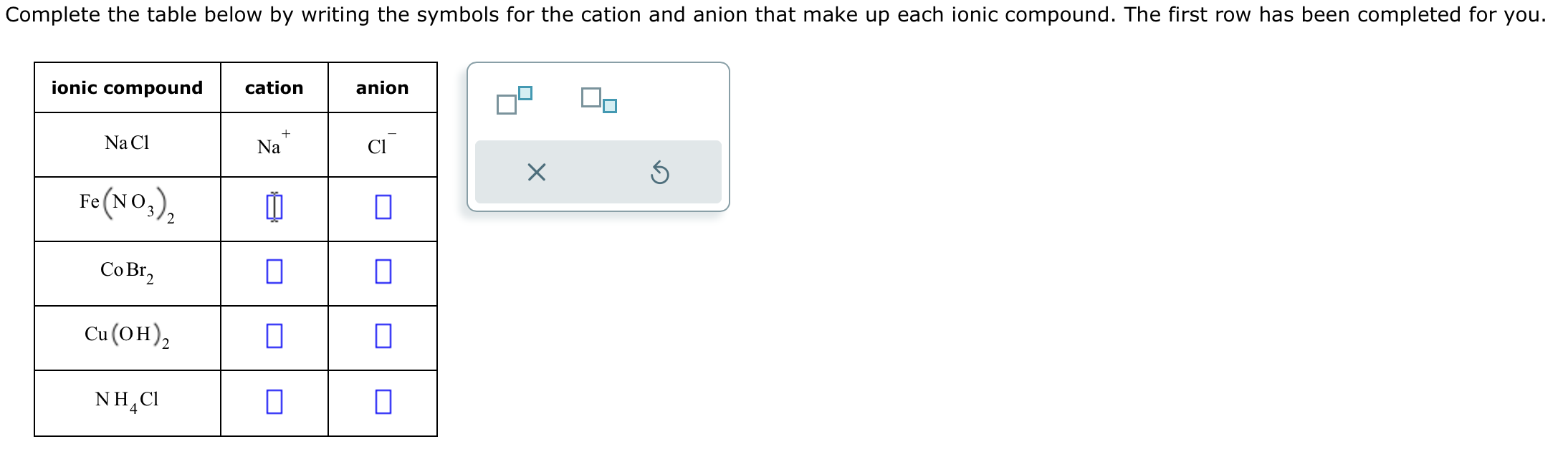Click the ionic compound column header
This screenshot has height=467, width=1568.
[127, 87]
